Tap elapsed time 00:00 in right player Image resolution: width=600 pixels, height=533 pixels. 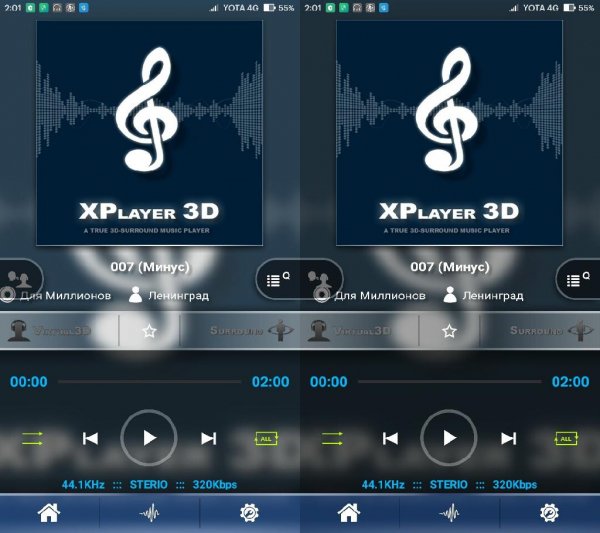point(329,381)
